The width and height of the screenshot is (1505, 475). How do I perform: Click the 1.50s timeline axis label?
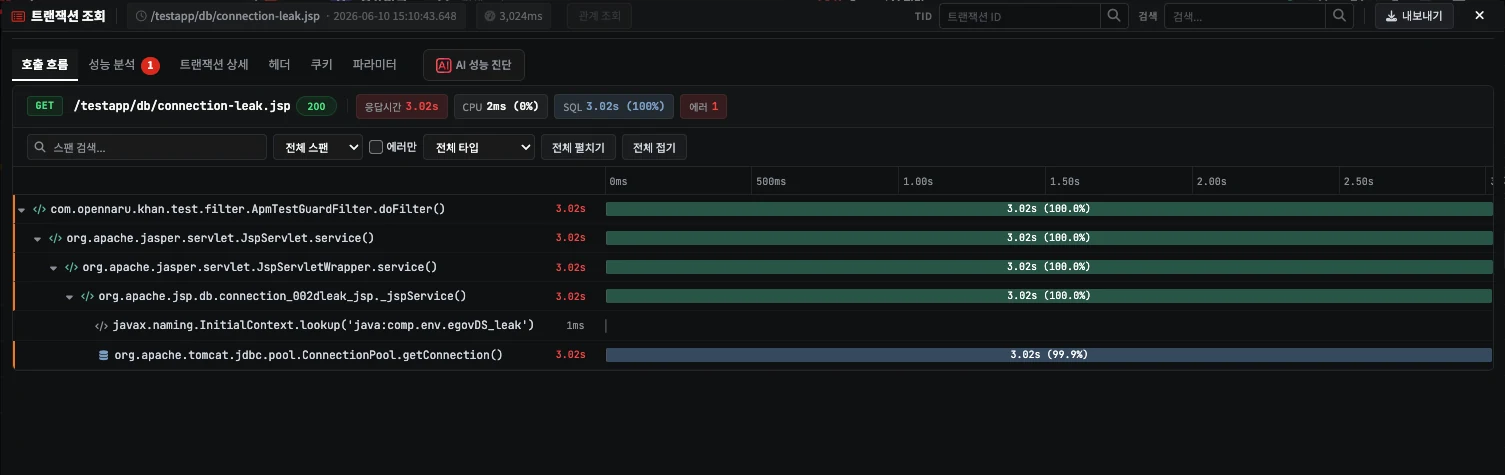click(1064, 182)
